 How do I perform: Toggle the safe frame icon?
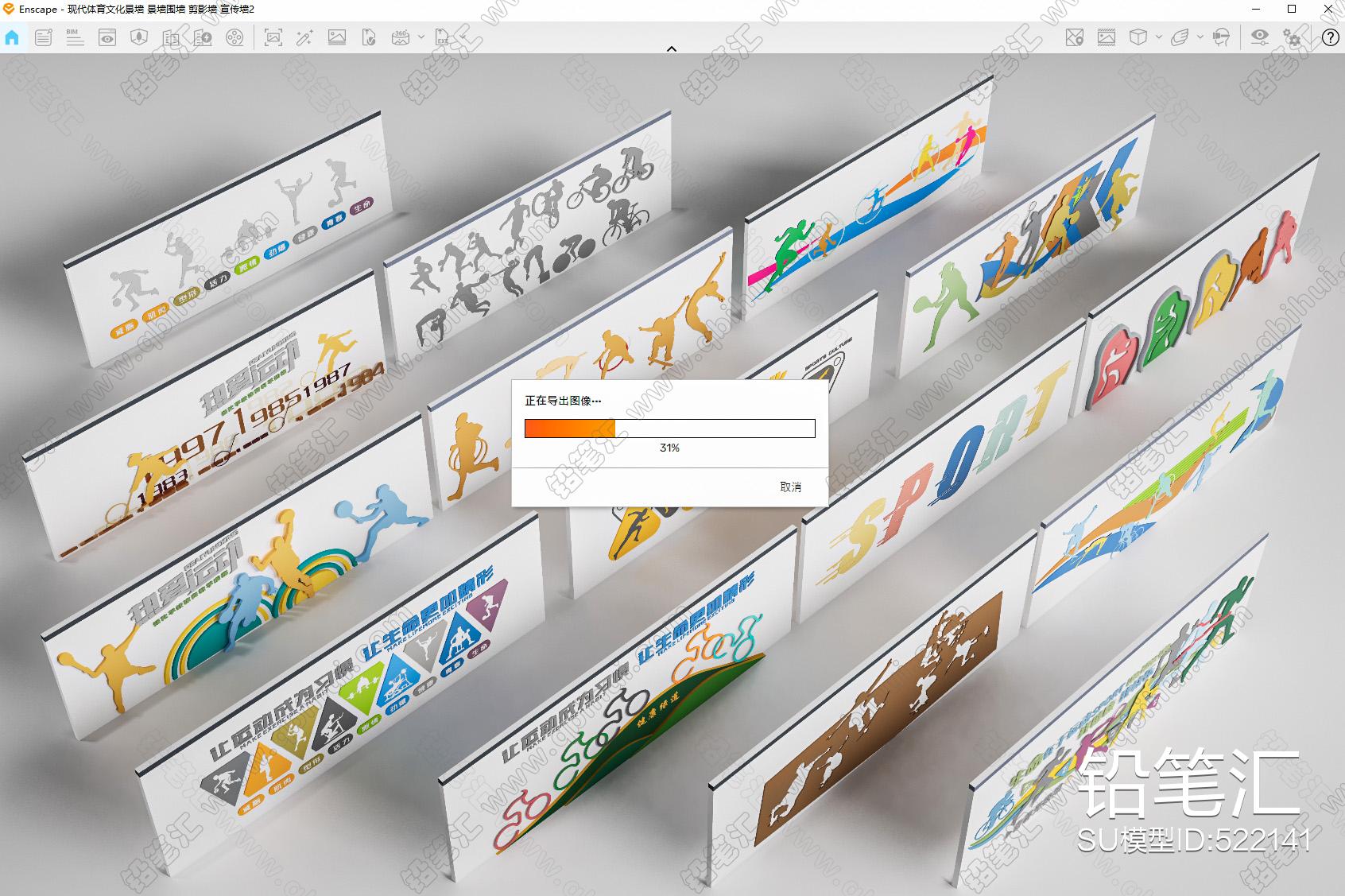click(1107, 37)
